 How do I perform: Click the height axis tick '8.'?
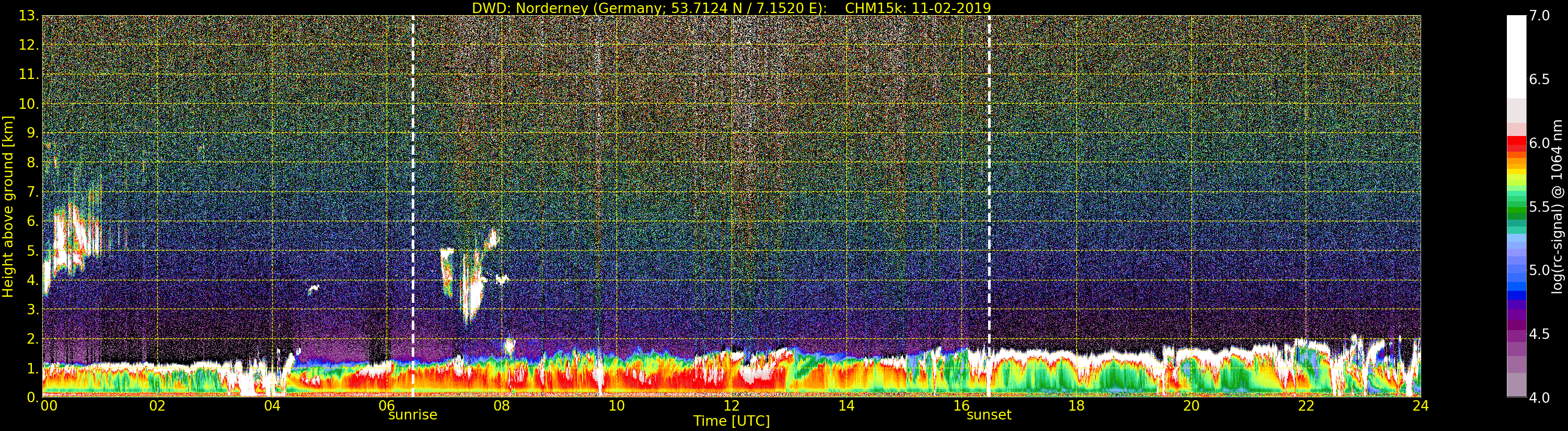(33, 163)
